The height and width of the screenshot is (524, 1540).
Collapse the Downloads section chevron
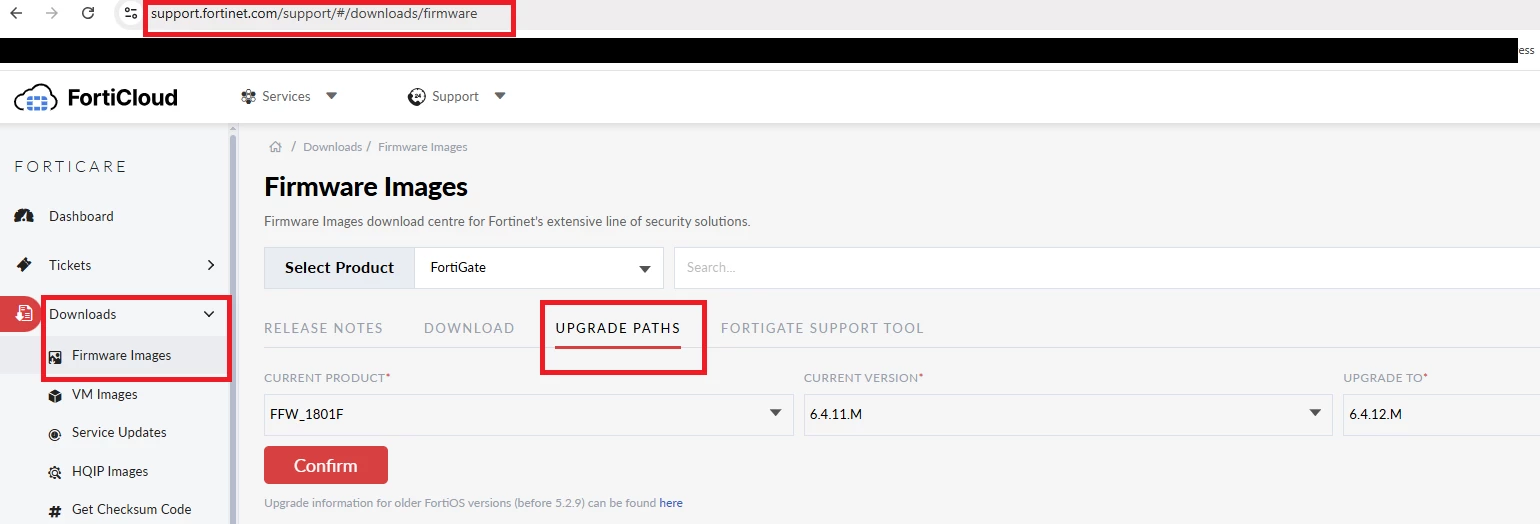pos(209,314)
